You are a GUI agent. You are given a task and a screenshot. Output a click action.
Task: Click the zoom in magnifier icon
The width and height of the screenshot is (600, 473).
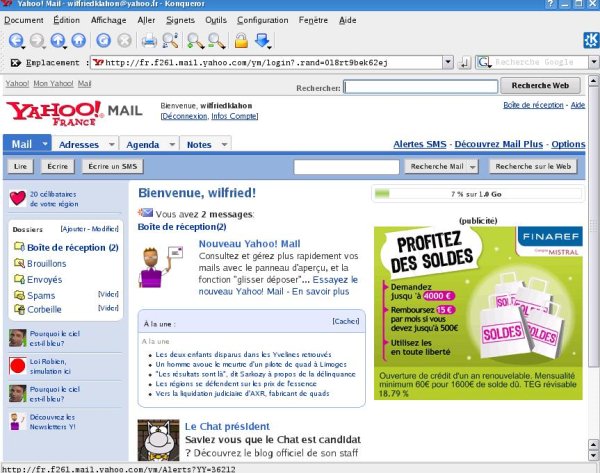[195, 41]
